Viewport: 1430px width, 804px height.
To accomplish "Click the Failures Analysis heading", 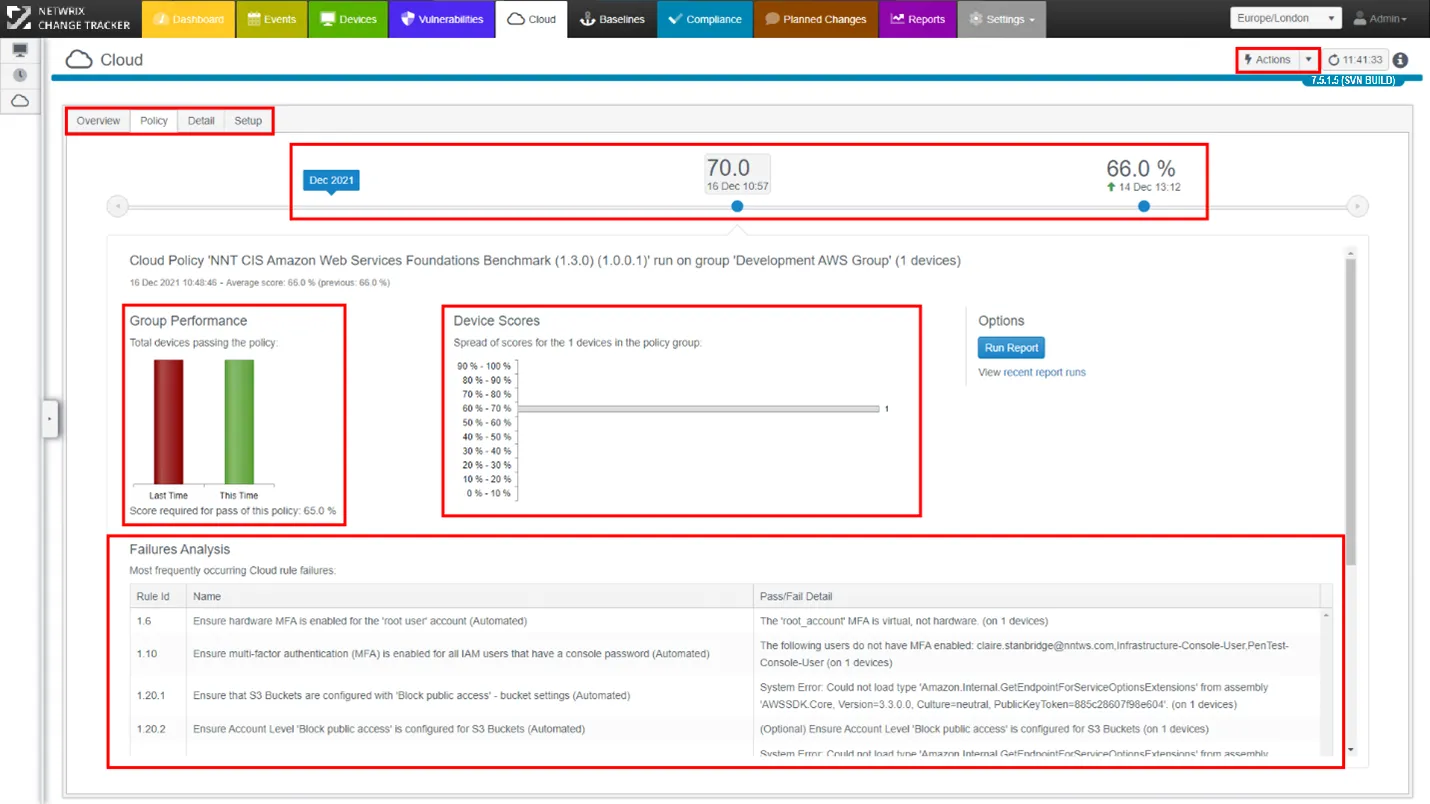I will click(x=180, y=549).
